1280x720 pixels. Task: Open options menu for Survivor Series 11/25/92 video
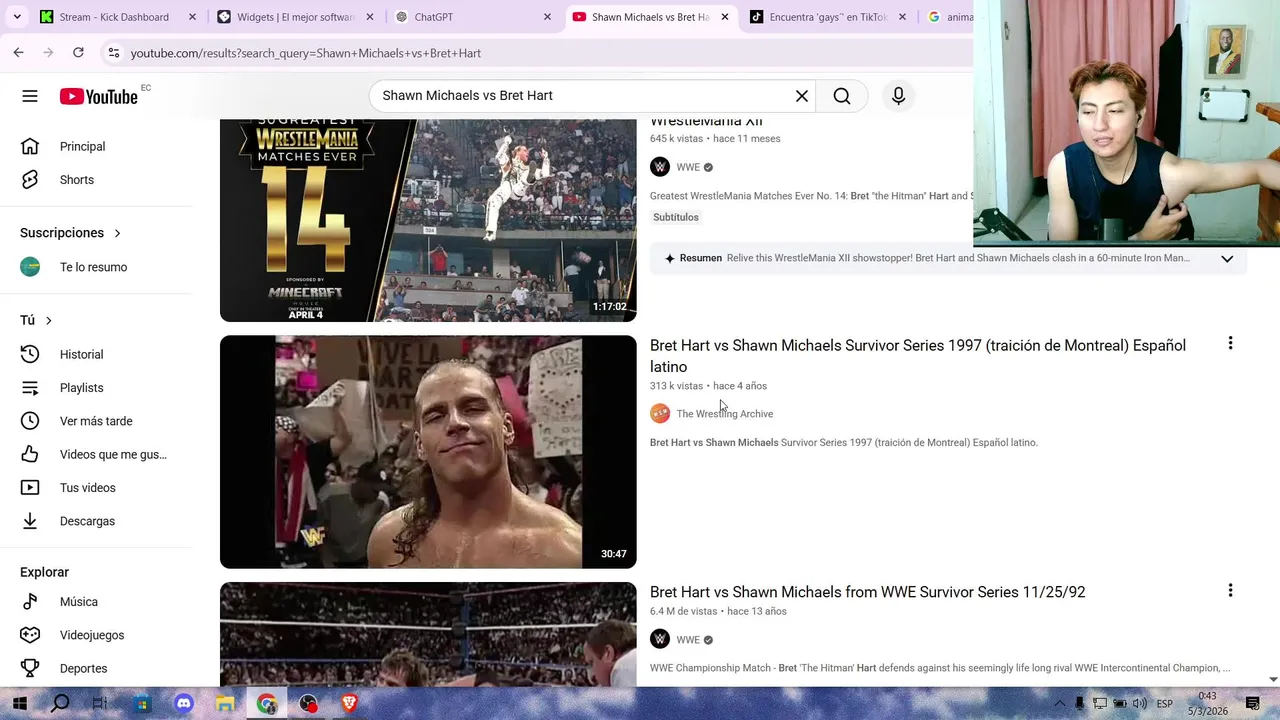point(1230,591)
